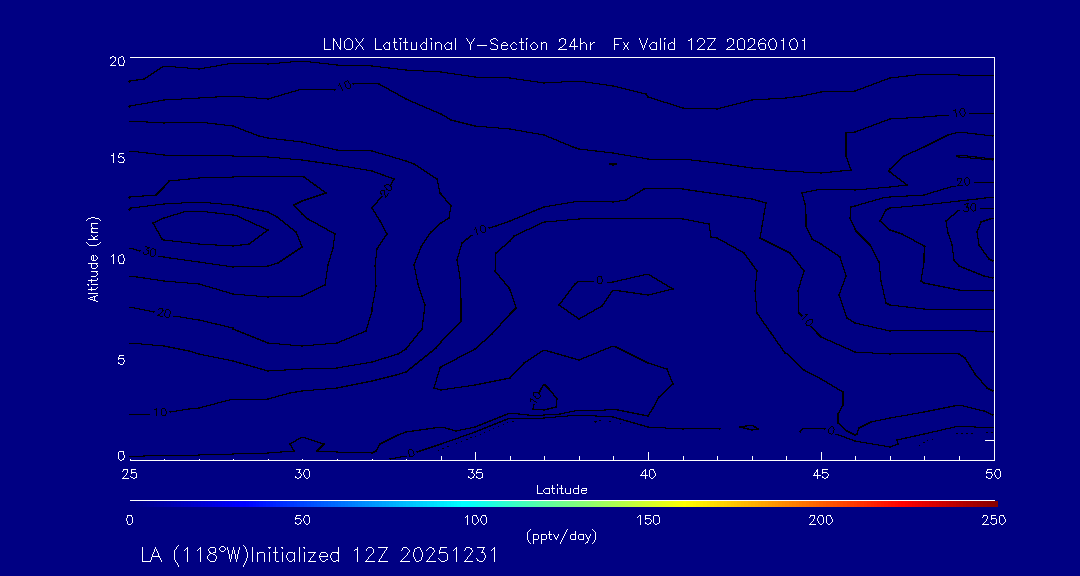The image size is (1080, 576).
Task: Click the 200 label under the color bar
Action: coord(821,520)
